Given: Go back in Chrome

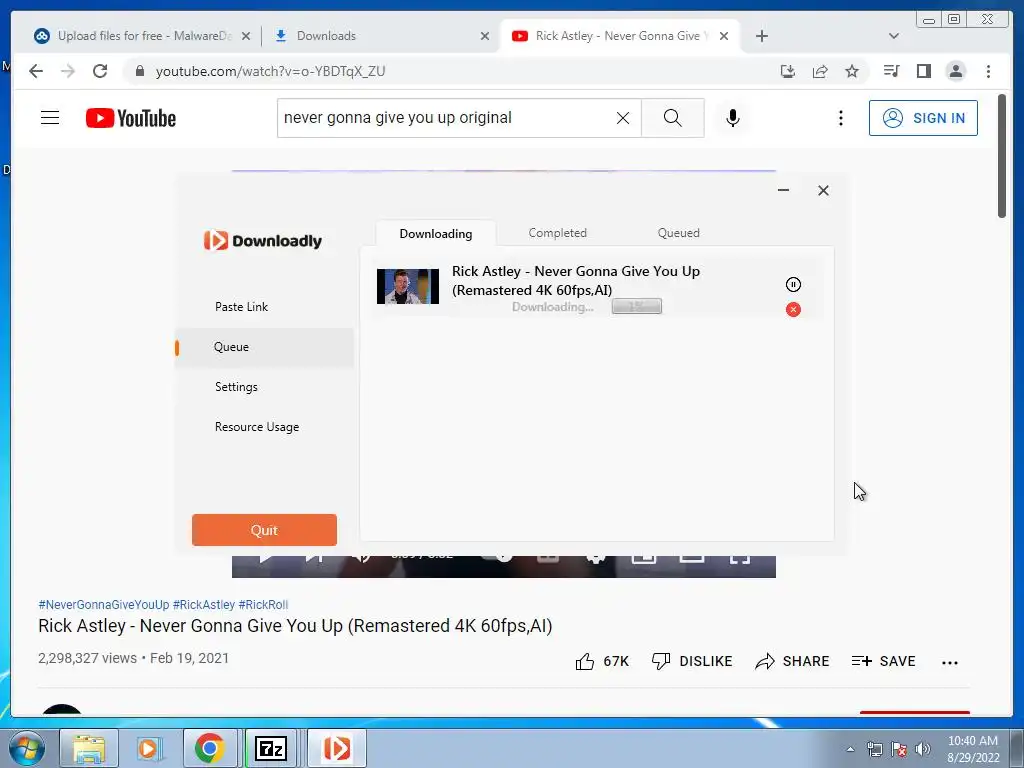Looking at the screenshot, I should click(36, 71).
